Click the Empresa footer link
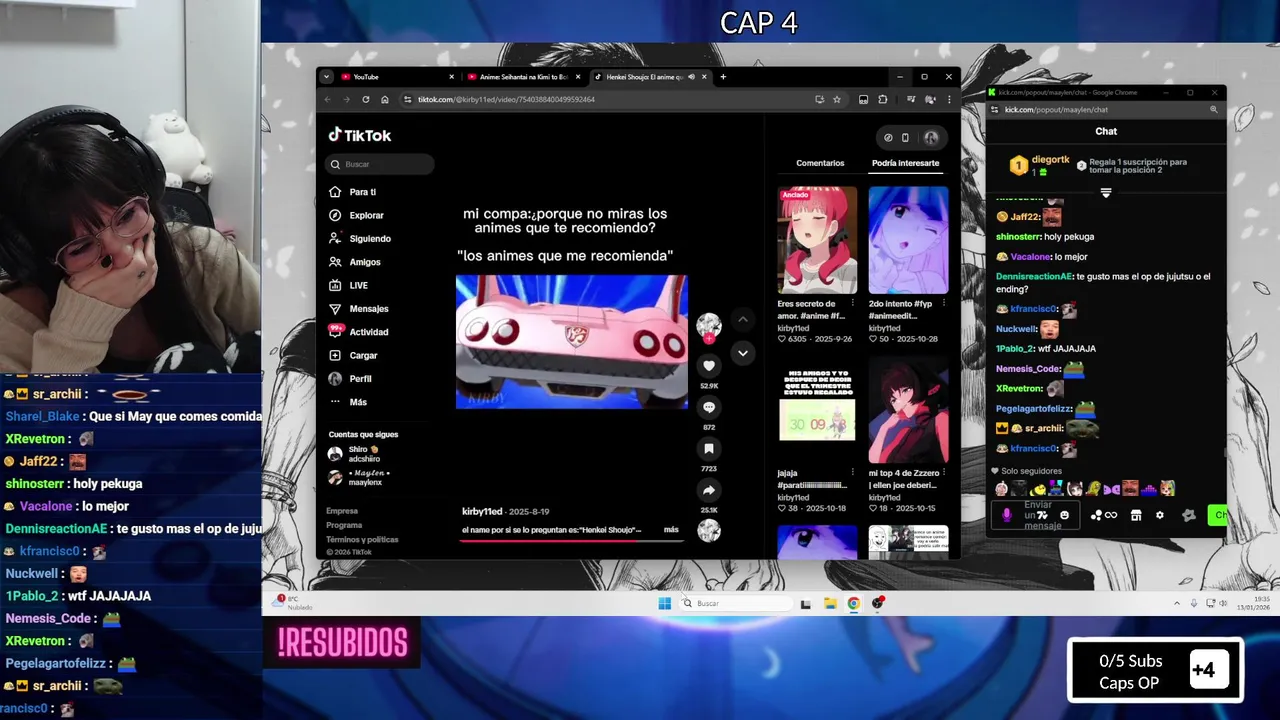Screen dimensions: 1280x720 click(x=342, y=511)
